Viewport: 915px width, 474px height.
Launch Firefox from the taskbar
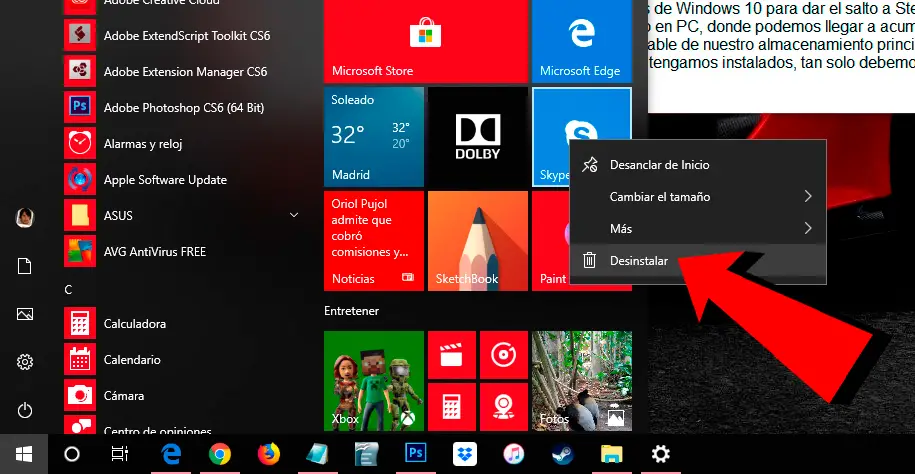click(269, 454)
